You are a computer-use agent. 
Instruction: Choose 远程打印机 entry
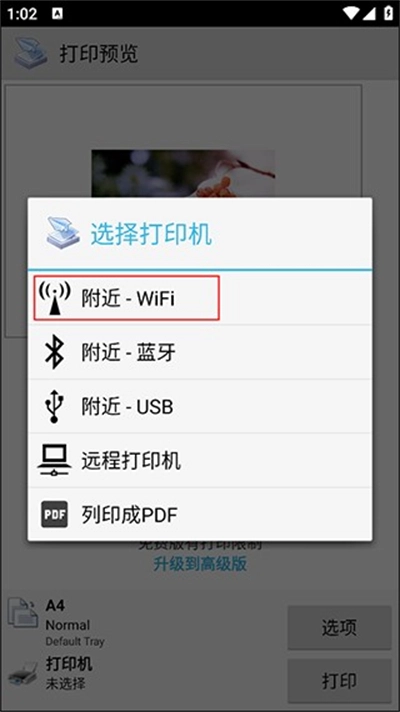pyautogui.click(x=200, y=460)
